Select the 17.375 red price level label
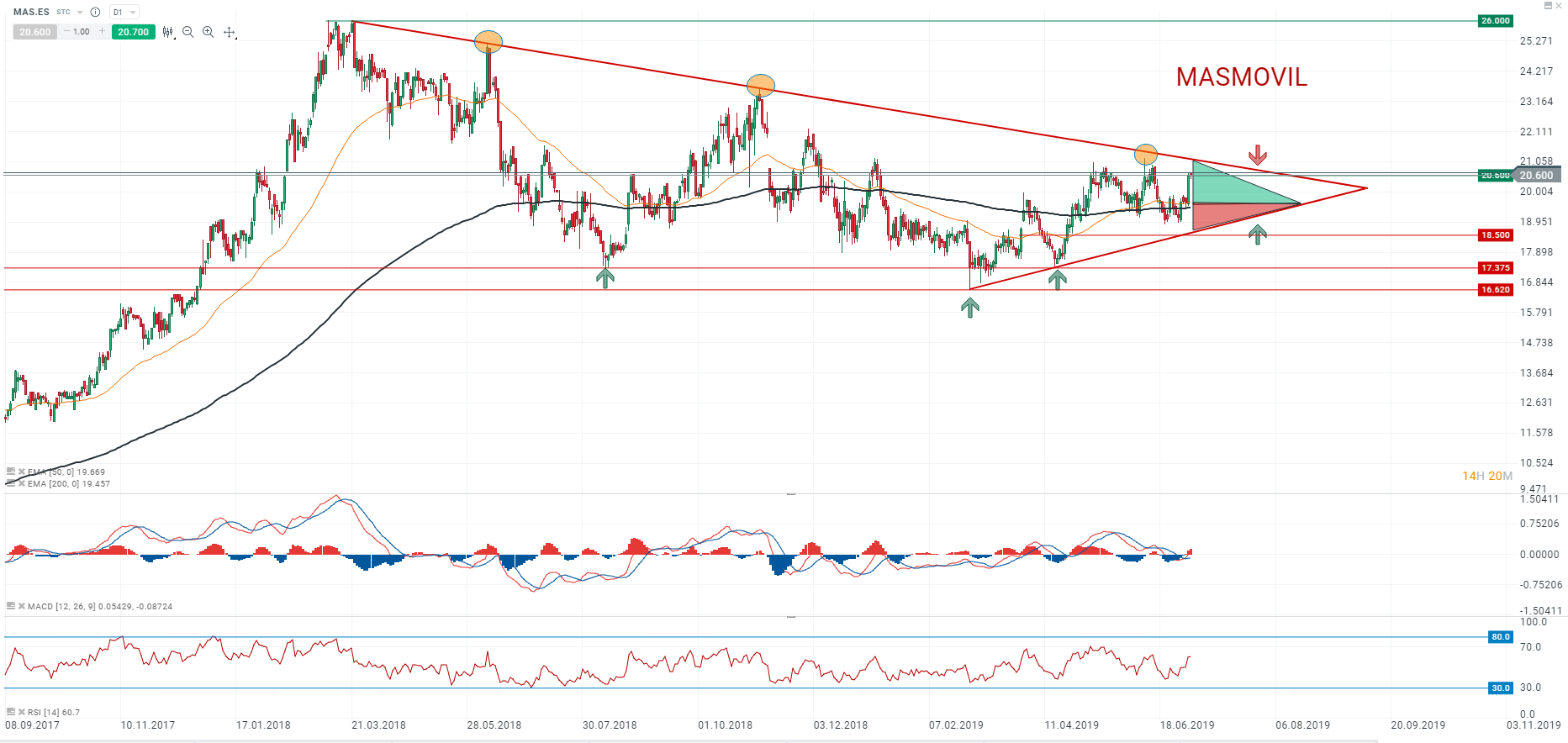Image resolution: width=1568 pixels, height=743 pixels. pos(1496,268)
